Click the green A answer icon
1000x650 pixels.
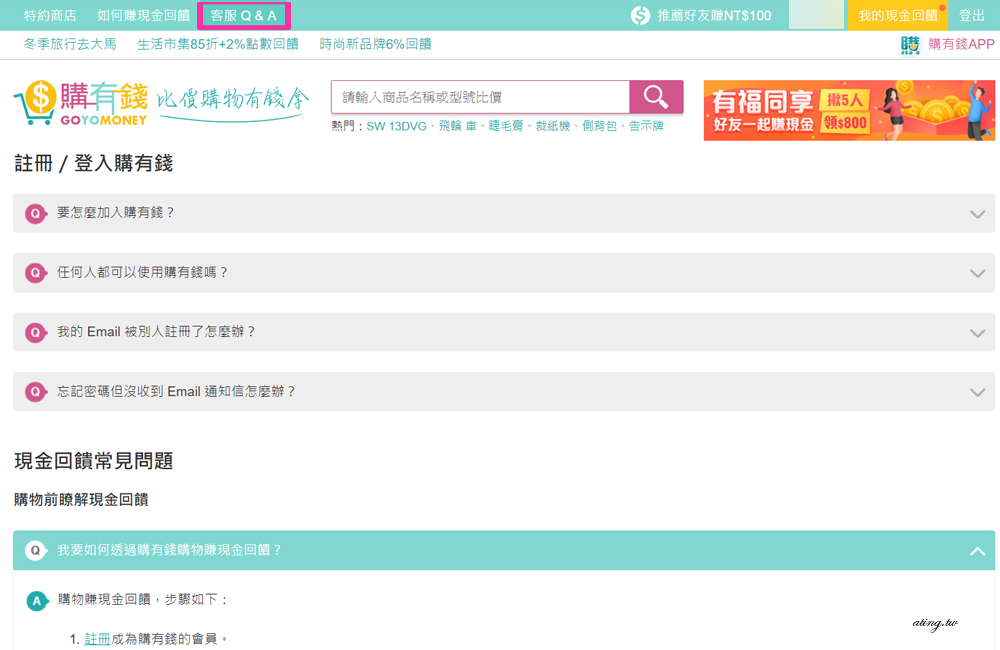[37, 601]
